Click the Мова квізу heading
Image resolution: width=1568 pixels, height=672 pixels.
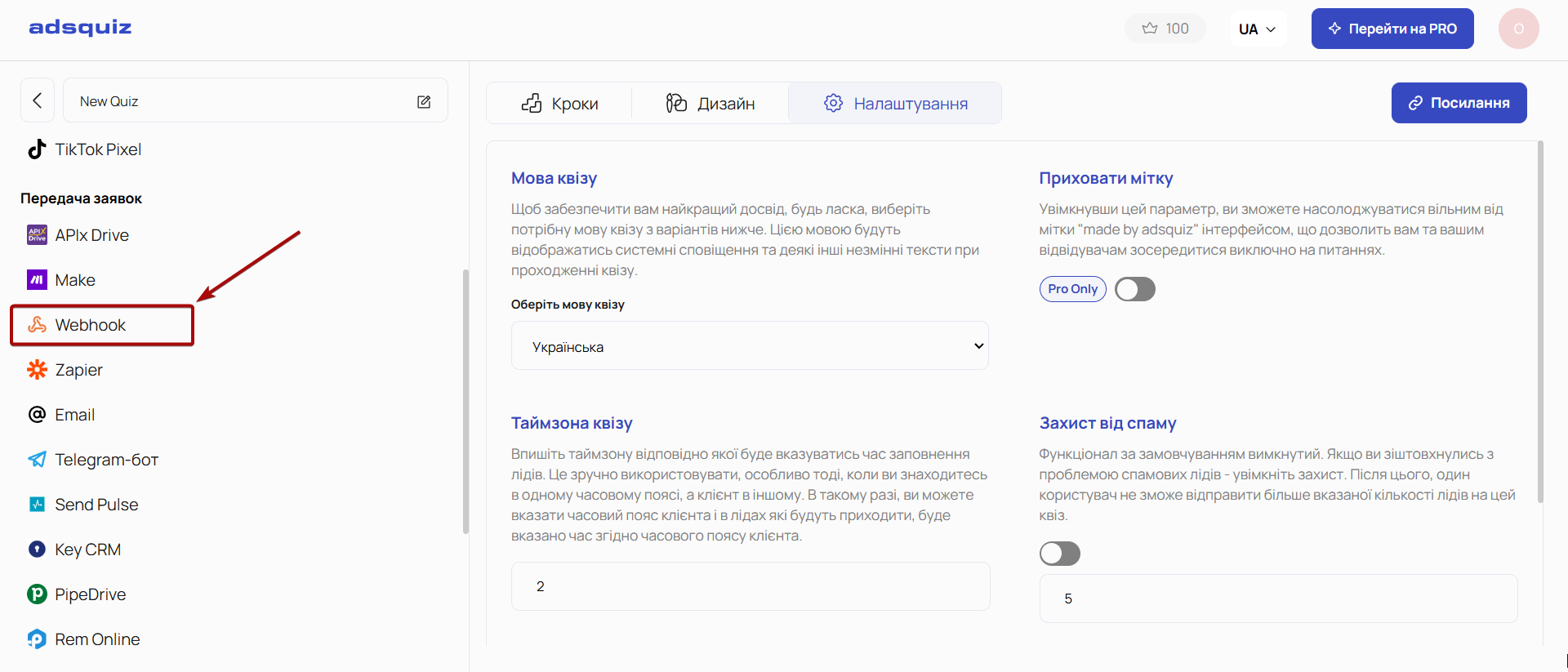pyautogui.click(x=554, y=178)
